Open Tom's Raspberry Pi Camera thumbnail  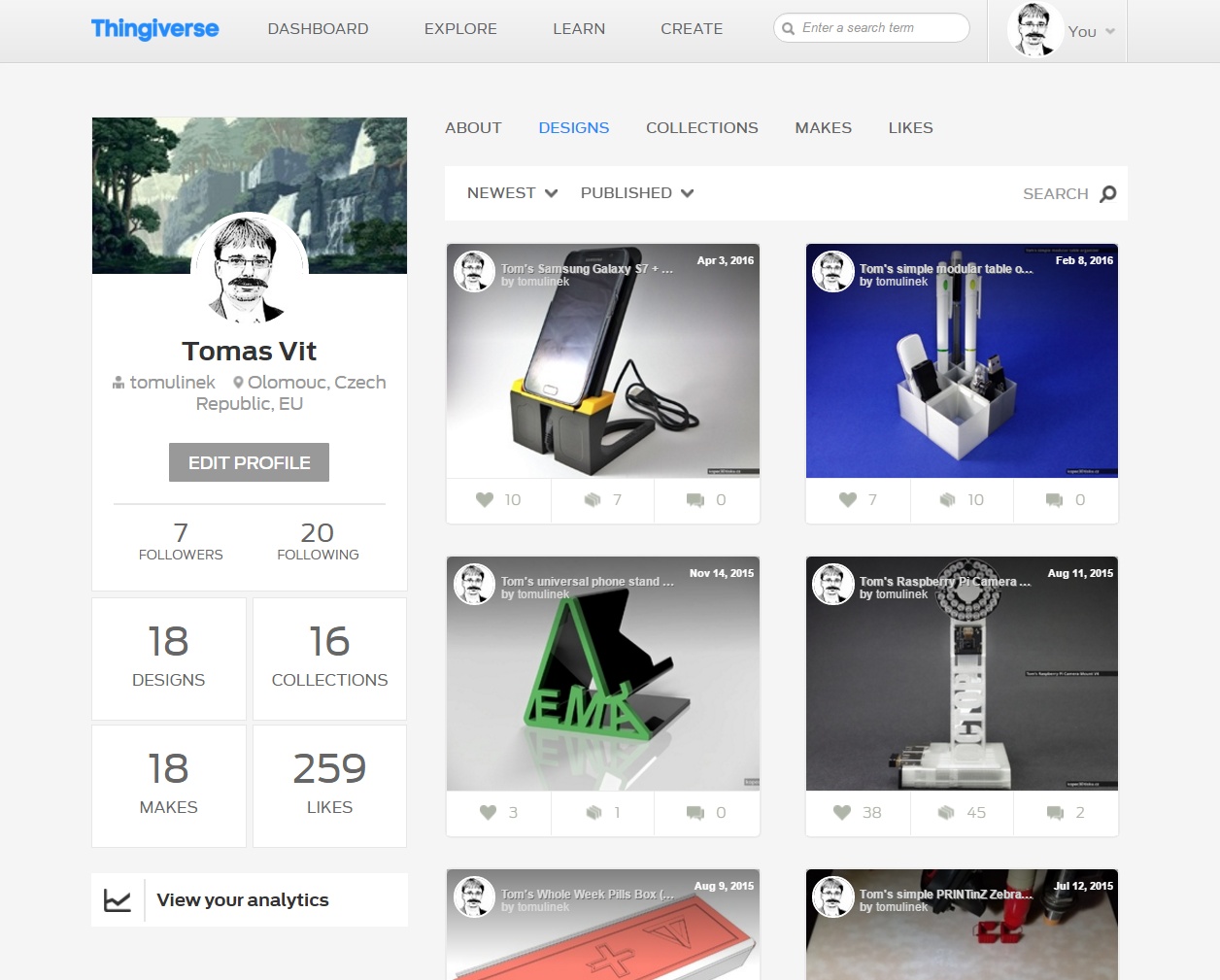pos(962,673)
